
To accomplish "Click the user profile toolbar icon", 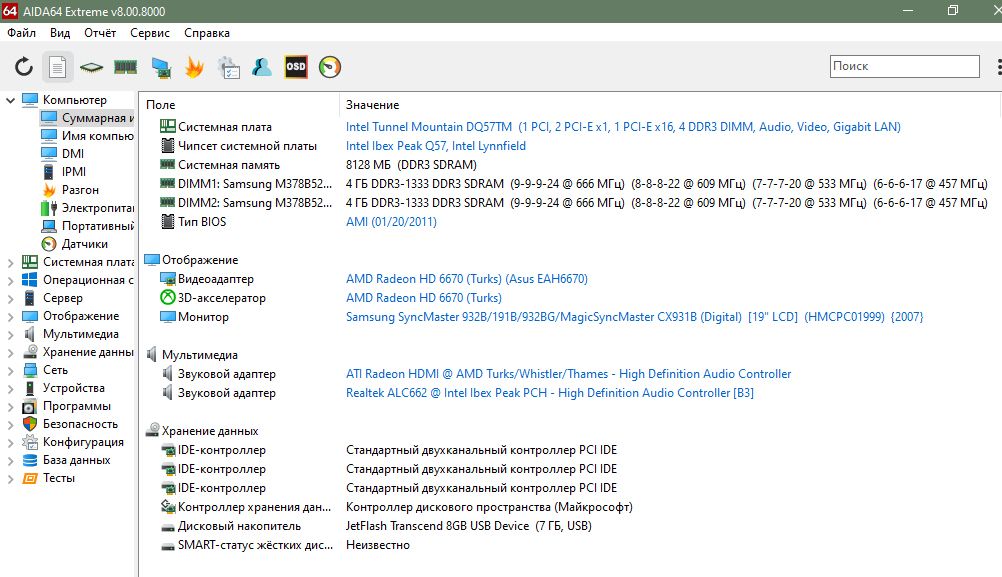I will pyautogui.click(x=262, y=66).
